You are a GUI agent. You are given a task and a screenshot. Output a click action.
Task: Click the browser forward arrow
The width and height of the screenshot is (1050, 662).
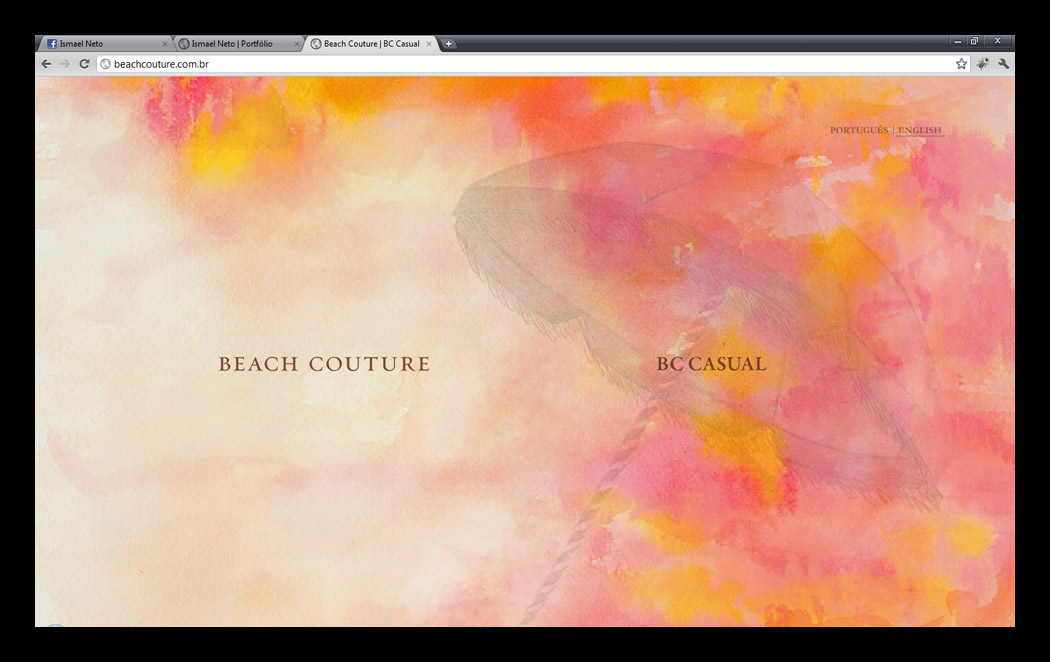click(65, 64)
